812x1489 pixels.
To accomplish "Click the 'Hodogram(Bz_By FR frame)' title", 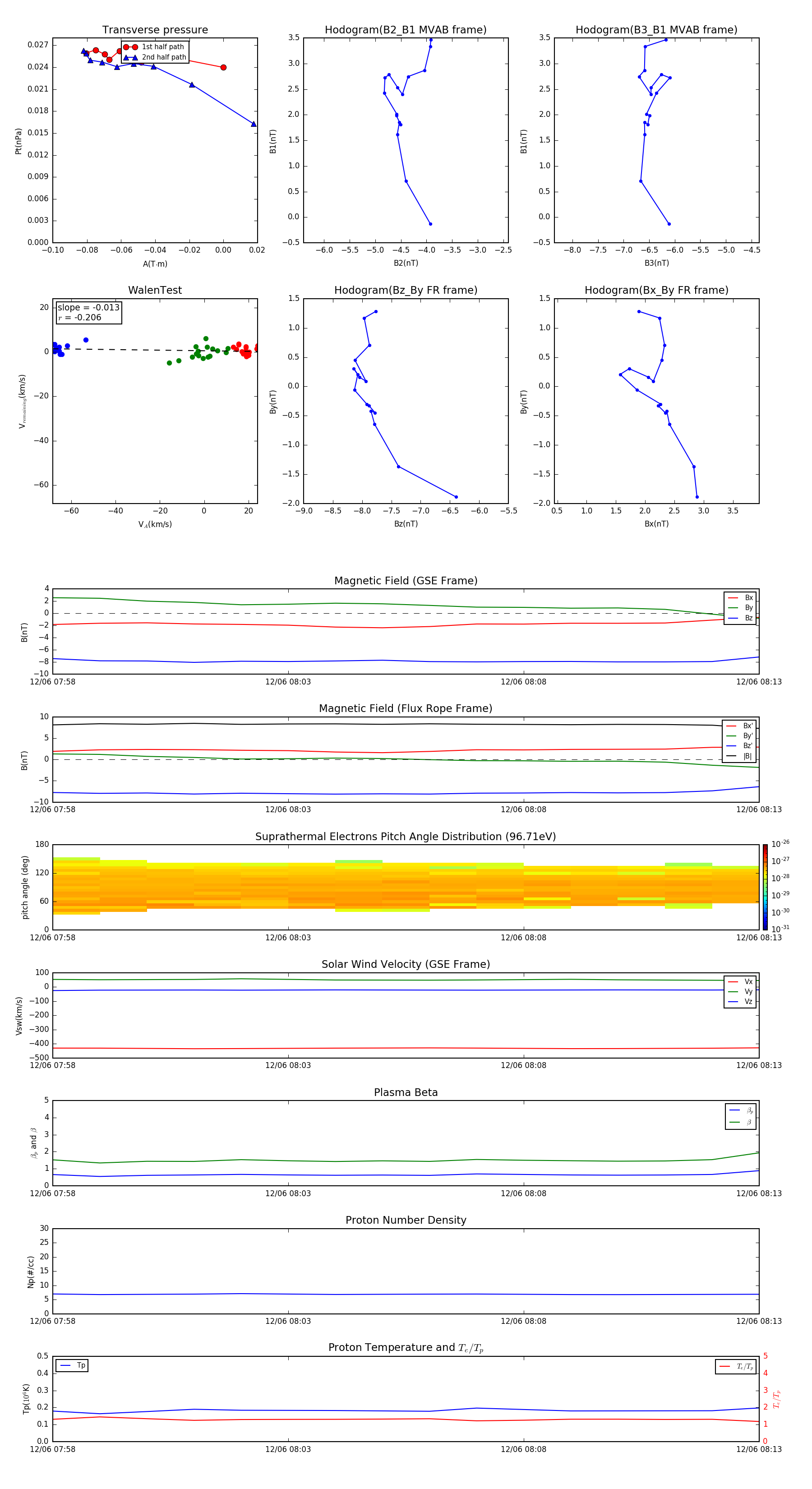I will [x=406, y=290].
